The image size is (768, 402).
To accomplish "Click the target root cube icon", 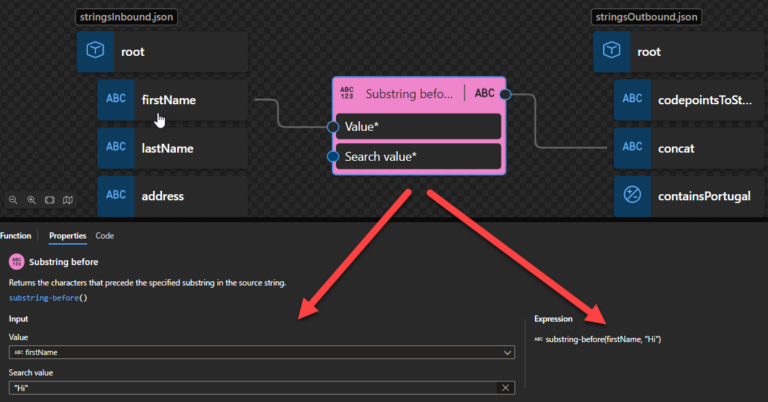I will pos(612,52).
